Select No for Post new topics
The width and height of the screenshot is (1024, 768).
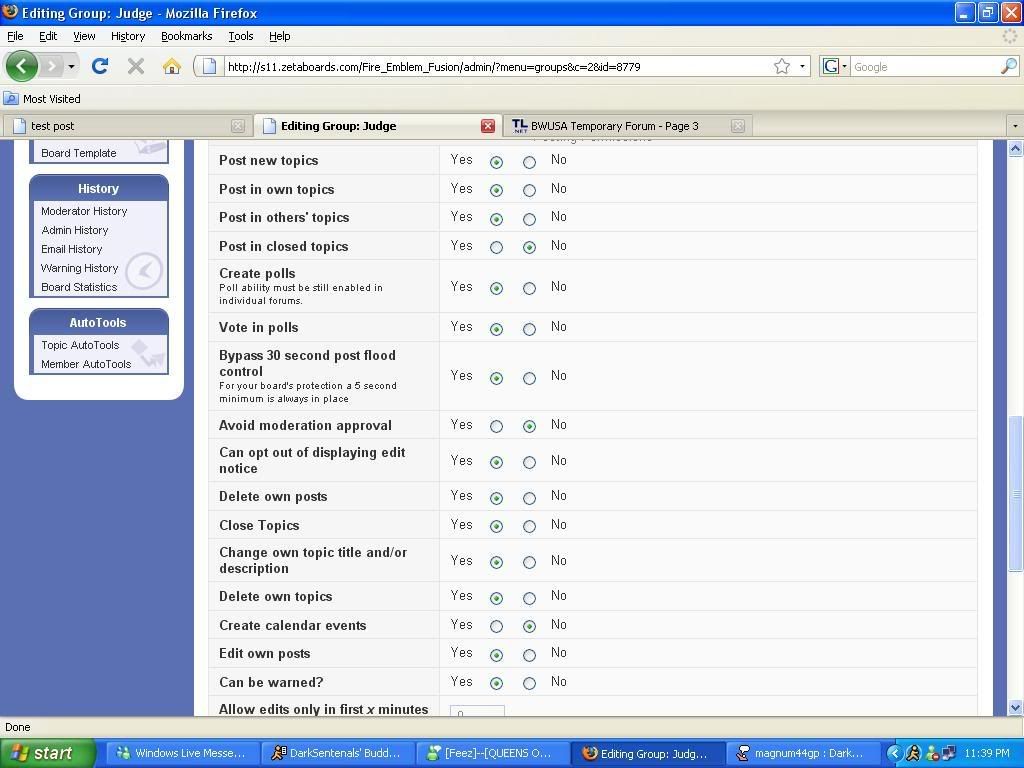(x=529, y=162)
